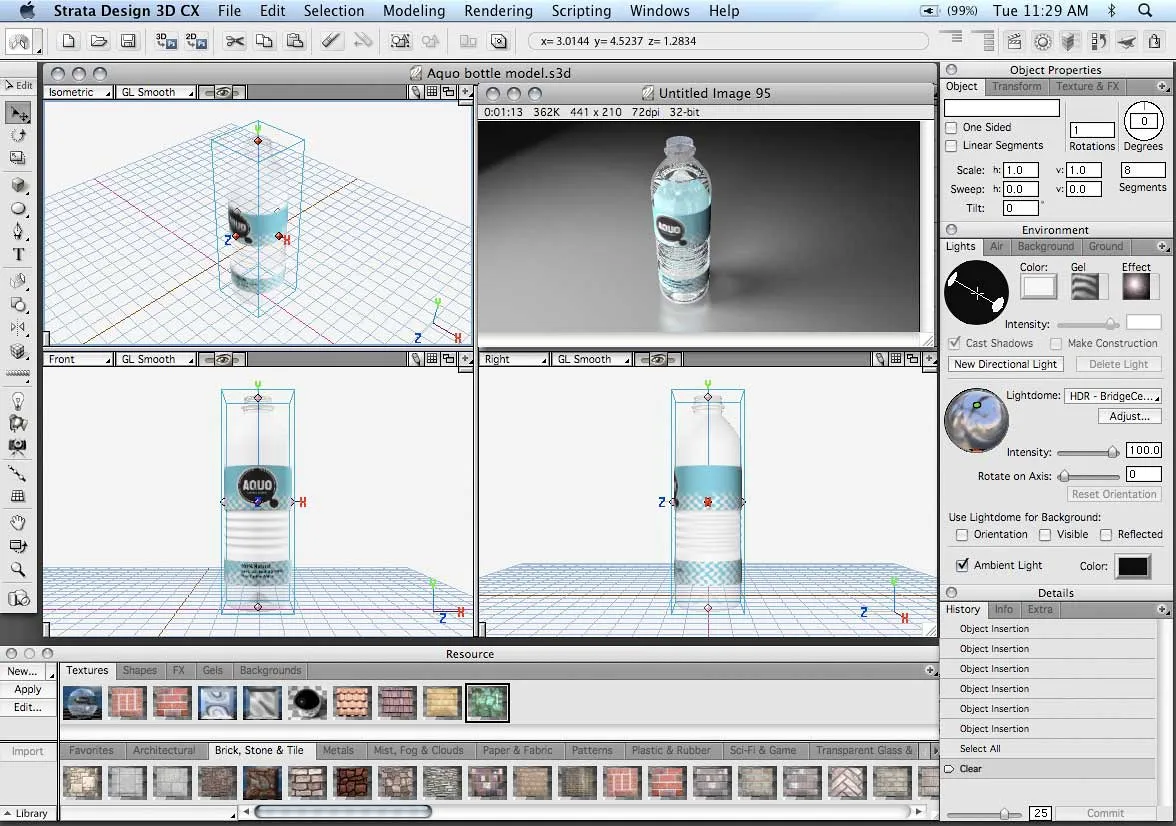Viewport: 1176px width, 826px height.
Task: Uncheck Cast Shadows in the Lights panel
Action: point(953,343)
